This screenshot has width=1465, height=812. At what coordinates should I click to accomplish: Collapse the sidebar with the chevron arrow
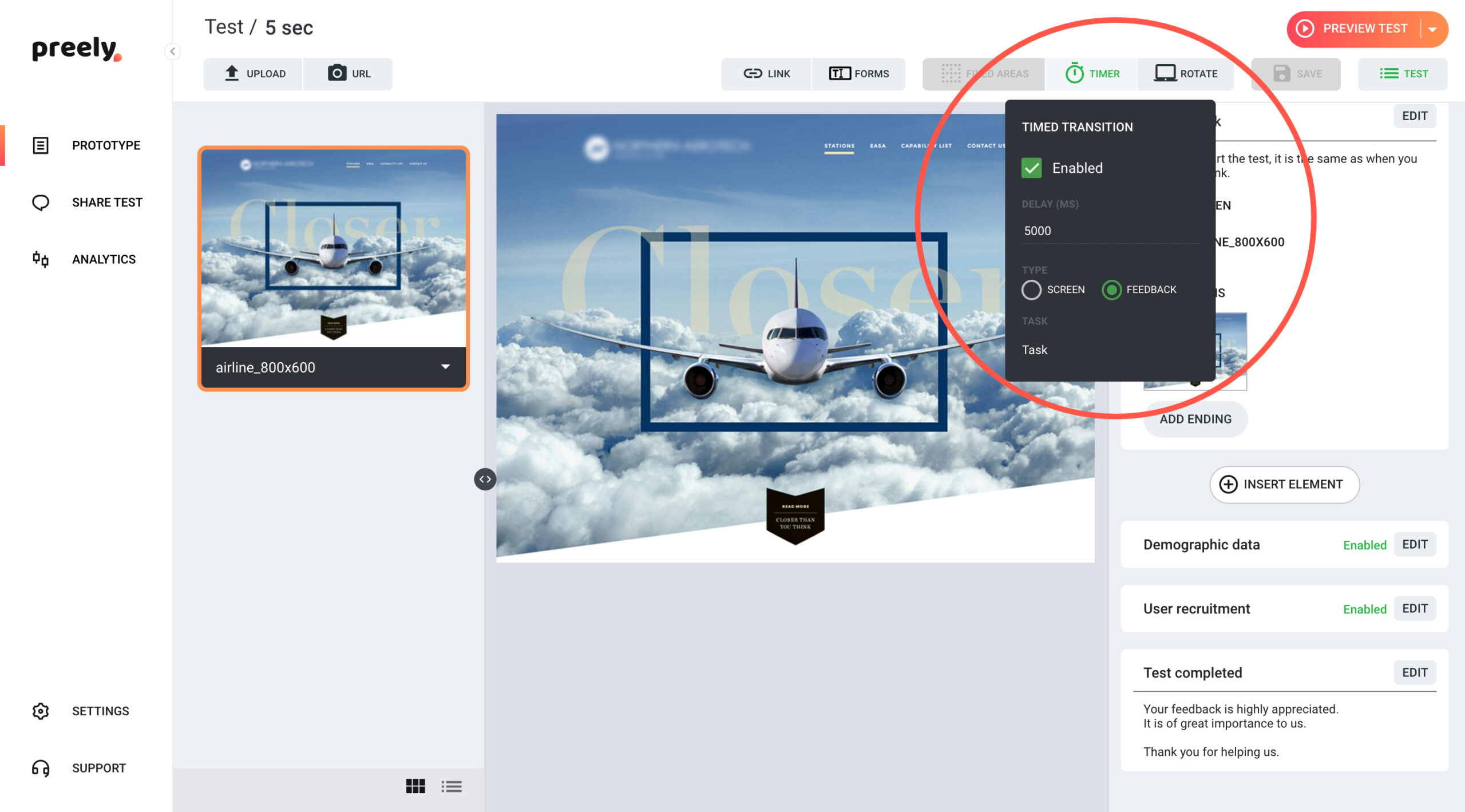172,52
